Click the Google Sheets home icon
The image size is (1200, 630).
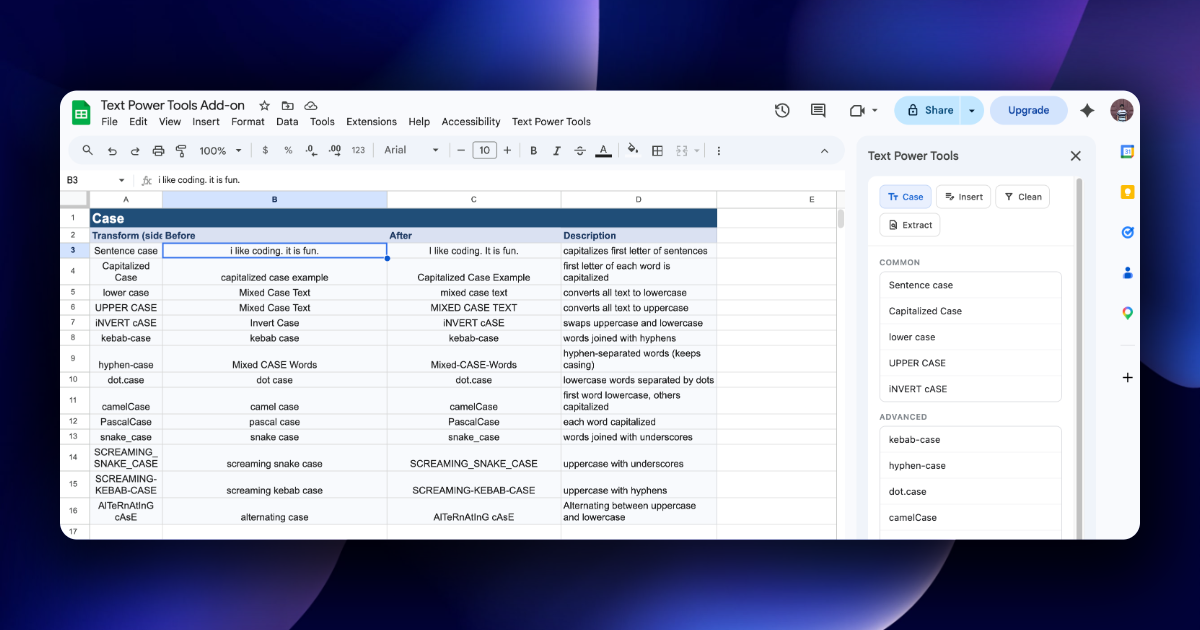click(81, 113)
